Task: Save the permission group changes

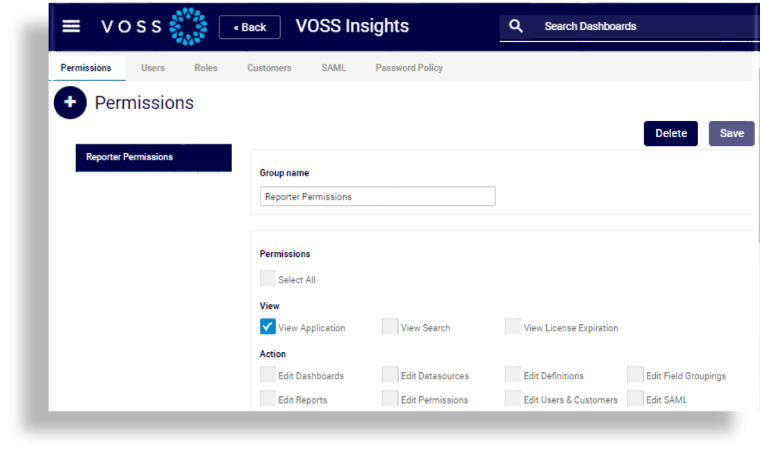Action: point(731,133)
